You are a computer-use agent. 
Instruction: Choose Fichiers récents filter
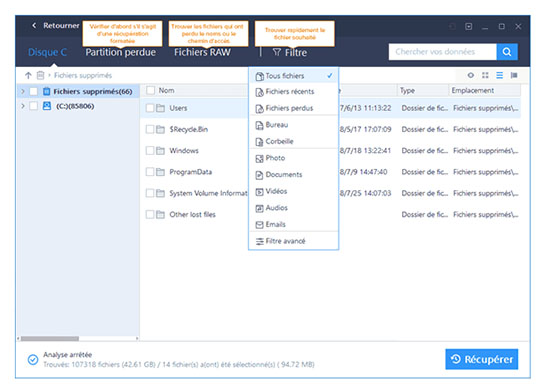pos(294,92)
